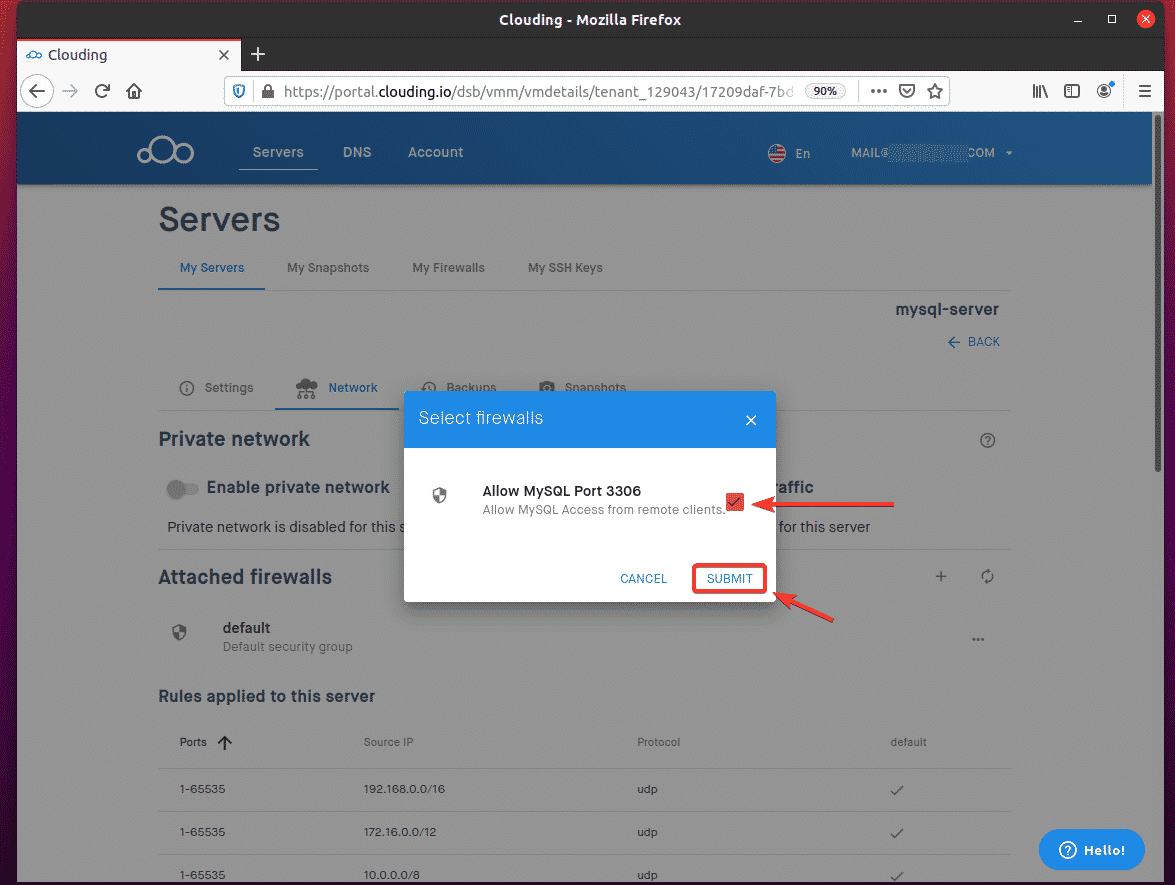
Task: Open Firefox hamburger application menu
Action: tap(1145, 91)
